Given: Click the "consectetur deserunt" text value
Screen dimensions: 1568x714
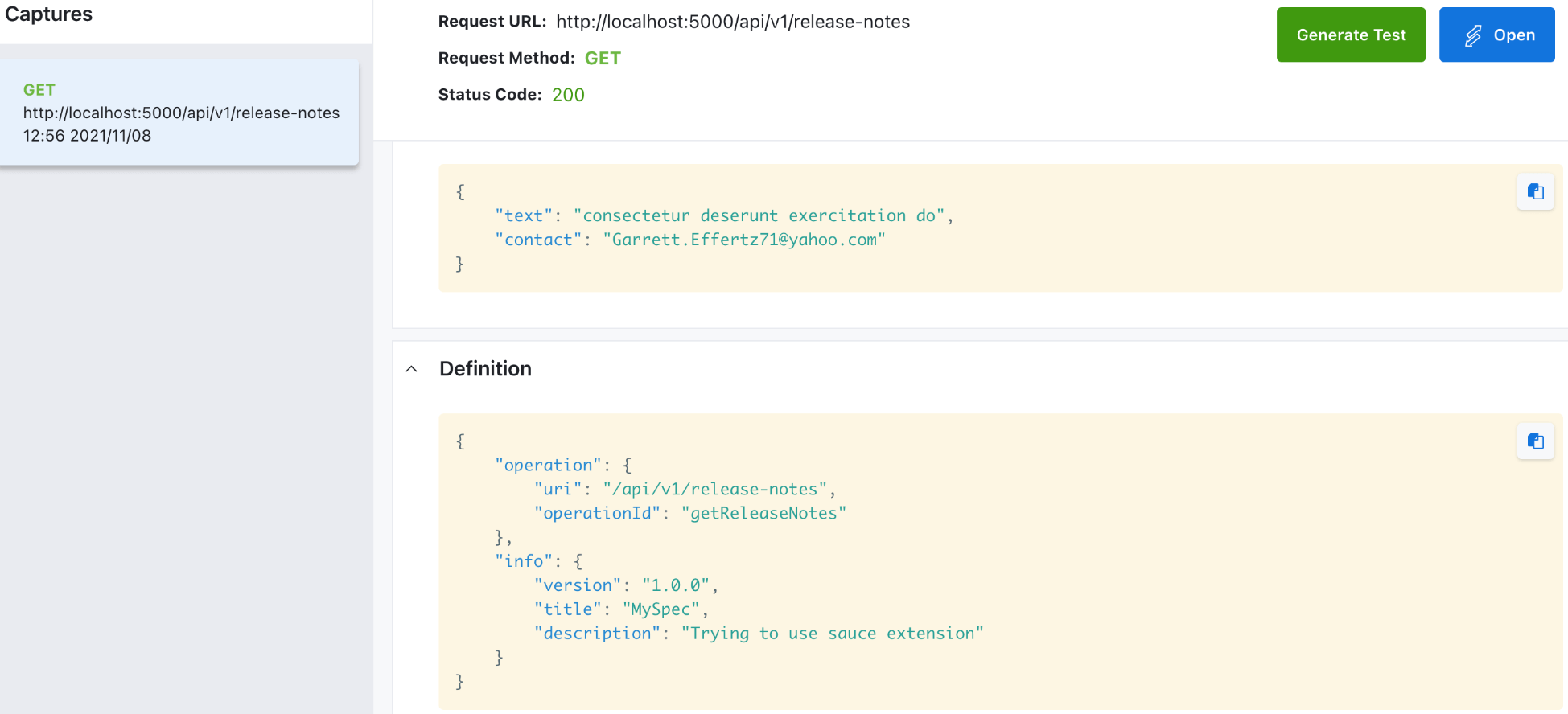Looking at the screenshot, I should click(758, 215).
